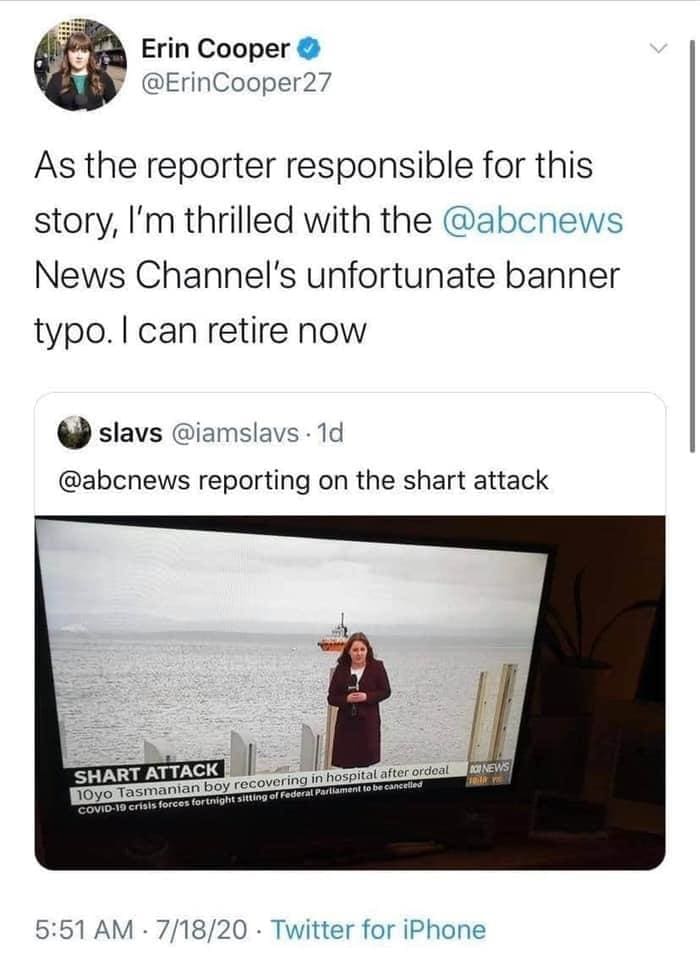The width and height of the screenshot is (700, 960).
Task: Open Erin Cooper's profile picture
Action: pyautogui.click(x=80, y=64)
